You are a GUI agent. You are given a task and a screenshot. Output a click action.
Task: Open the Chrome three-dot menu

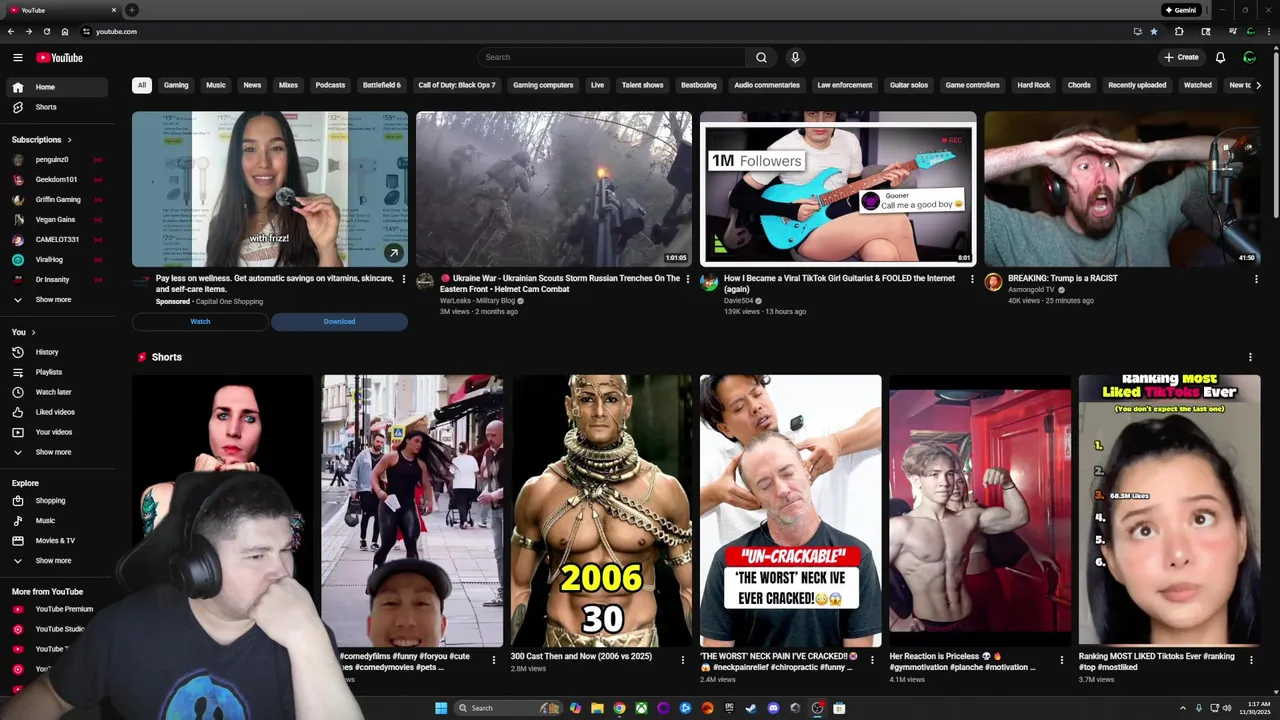(x=1268, y=31)
